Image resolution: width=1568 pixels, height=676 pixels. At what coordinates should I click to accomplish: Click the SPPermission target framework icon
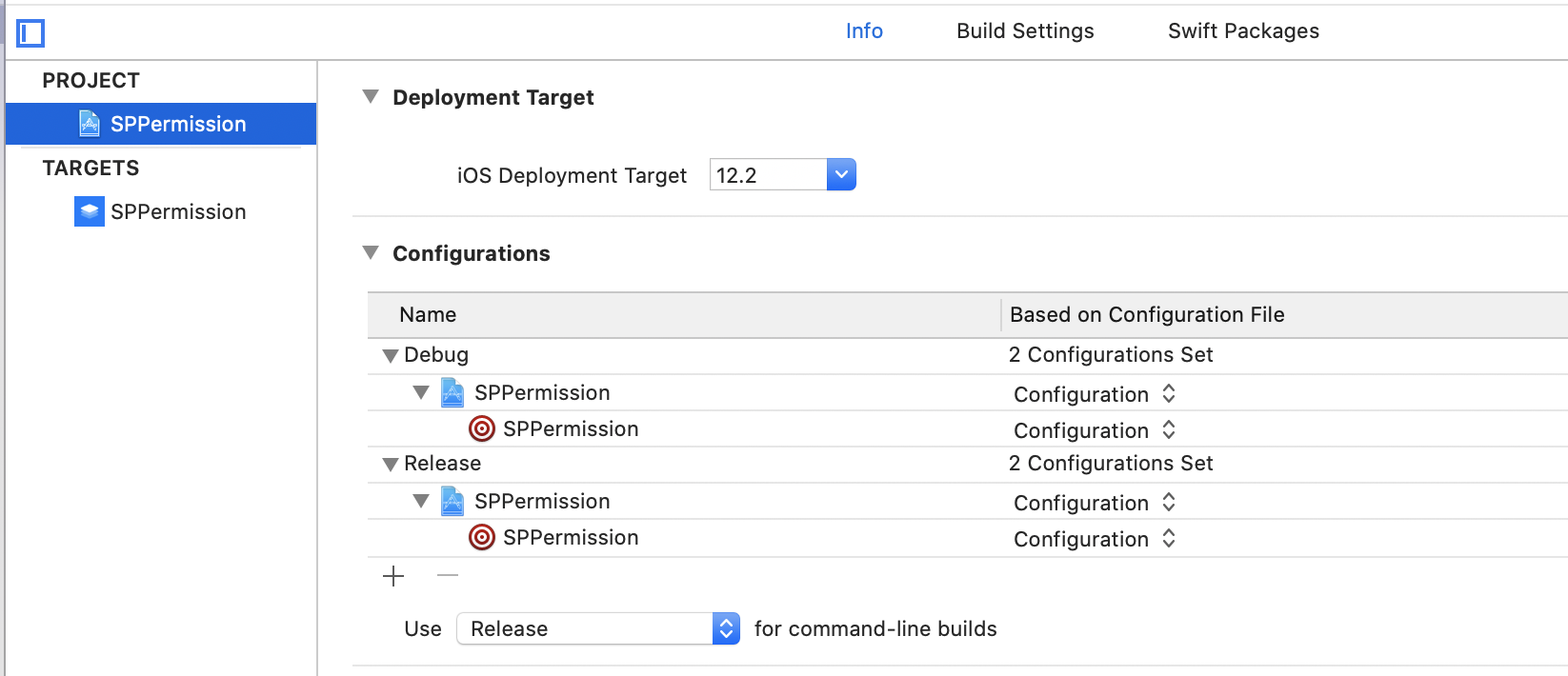89,211
